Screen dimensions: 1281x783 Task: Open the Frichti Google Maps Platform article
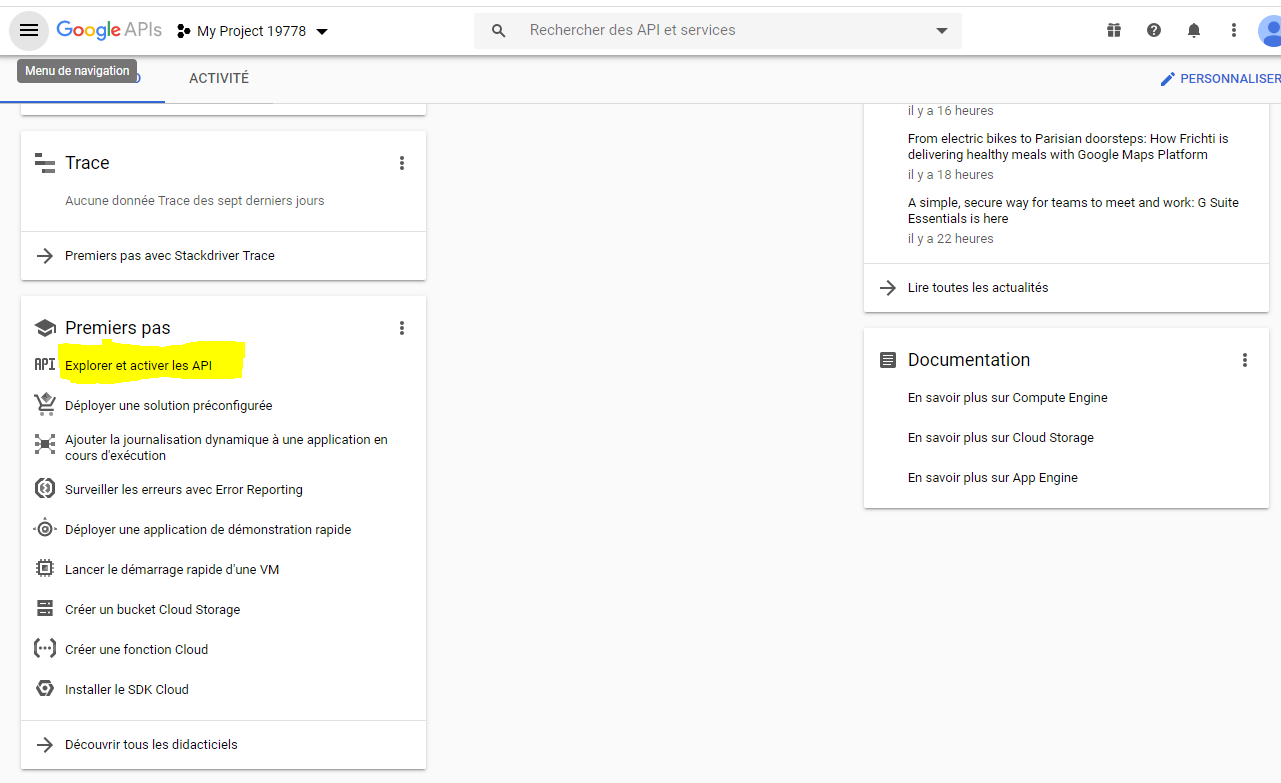click(1068, 147)
